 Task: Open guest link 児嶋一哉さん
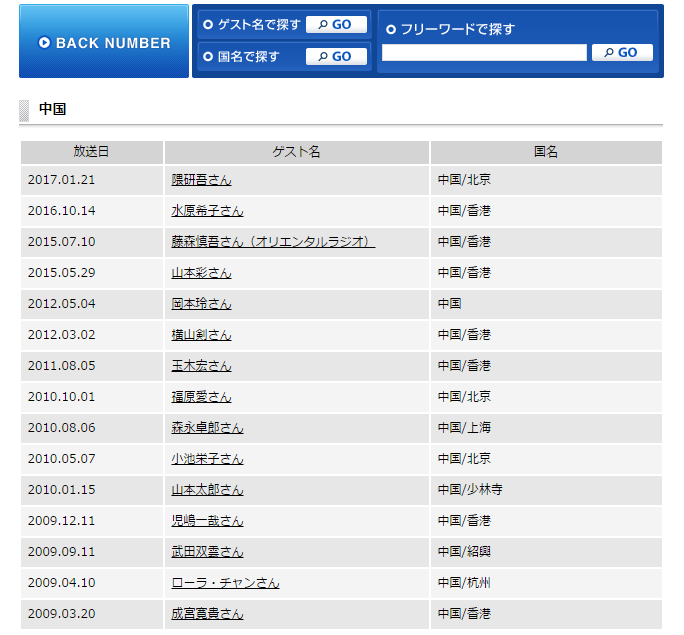click(207, 520)
